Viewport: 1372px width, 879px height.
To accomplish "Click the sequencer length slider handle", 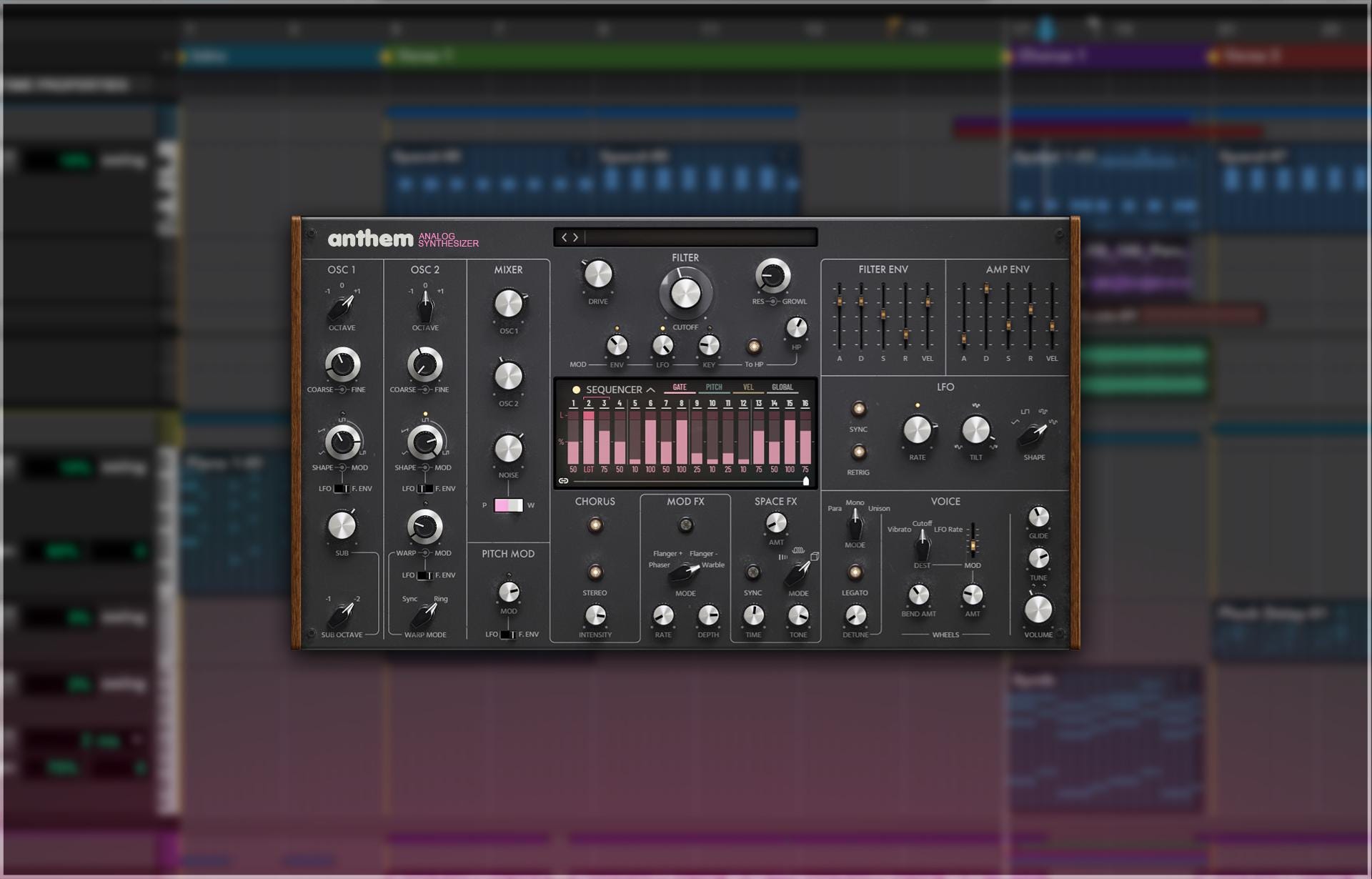I will tap(806, 481).
